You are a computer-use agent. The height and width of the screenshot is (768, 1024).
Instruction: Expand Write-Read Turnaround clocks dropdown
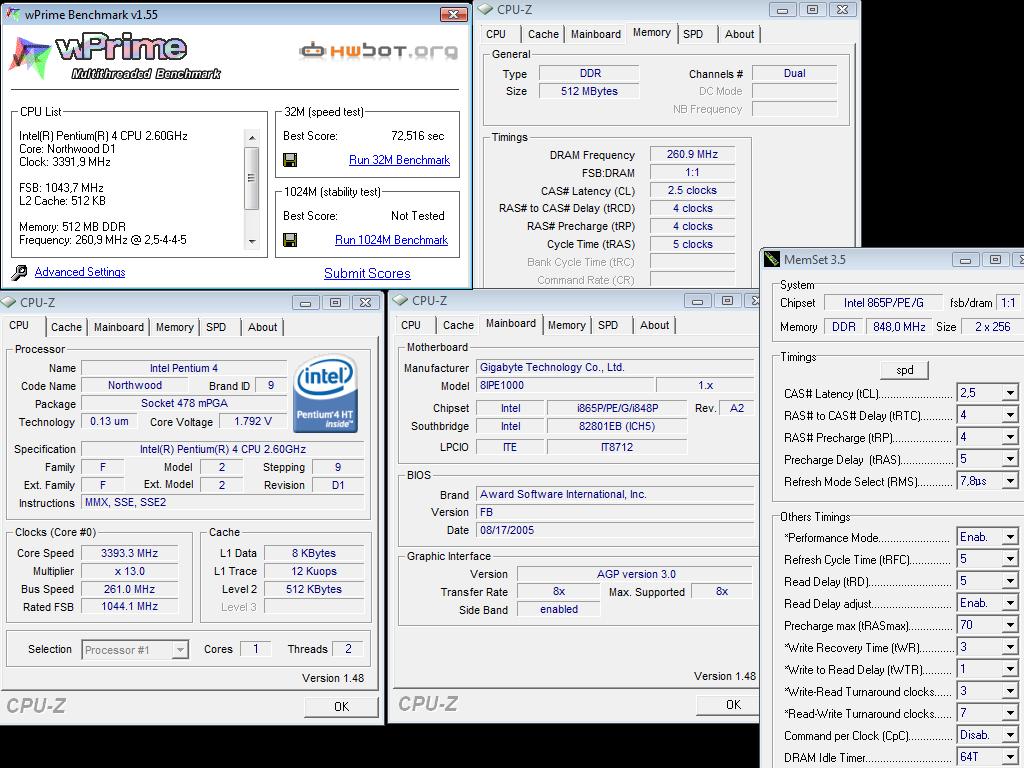pos(1010,692)
